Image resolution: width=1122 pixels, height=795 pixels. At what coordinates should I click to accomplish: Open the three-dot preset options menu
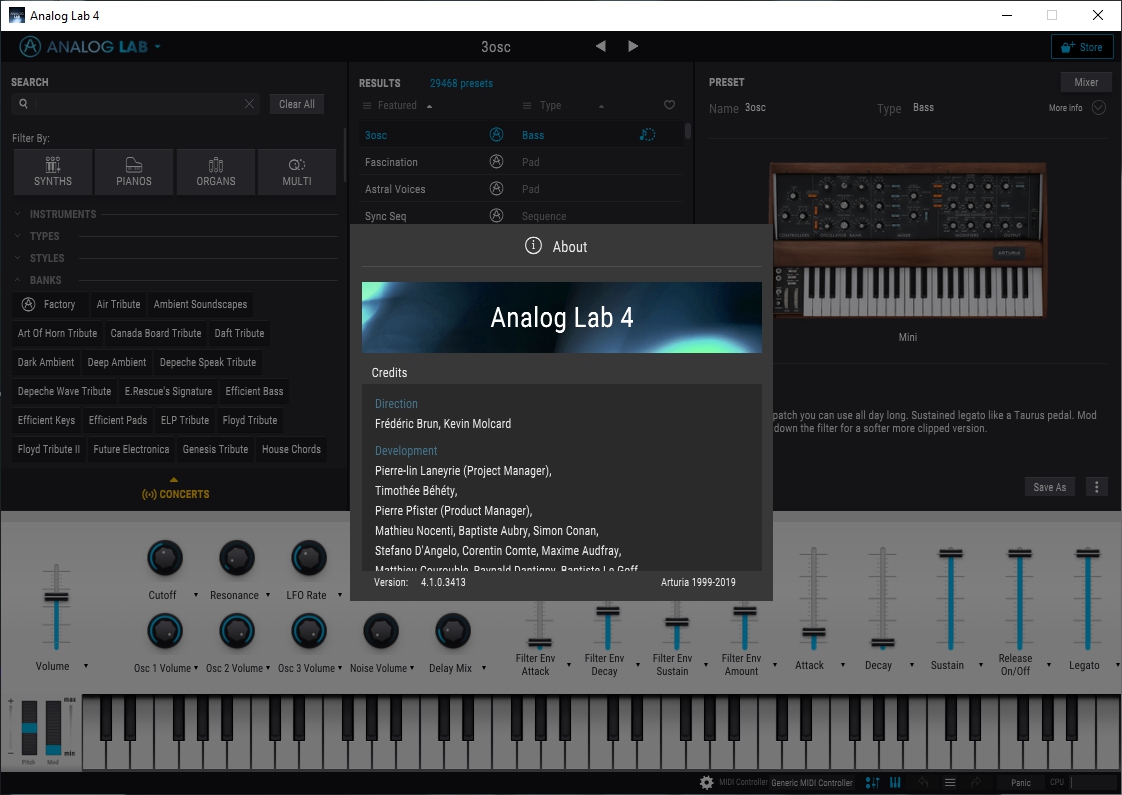1096,487
